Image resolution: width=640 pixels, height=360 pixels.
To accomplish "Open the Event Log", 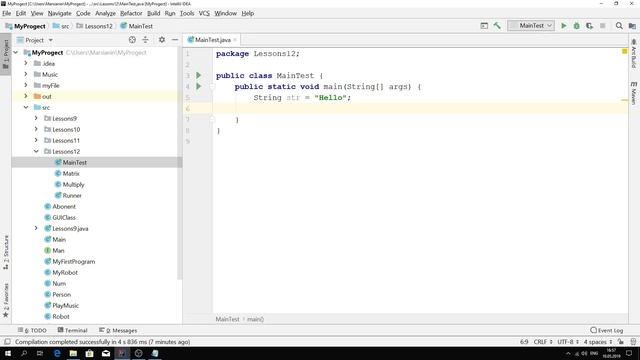I will pos(607,330).
